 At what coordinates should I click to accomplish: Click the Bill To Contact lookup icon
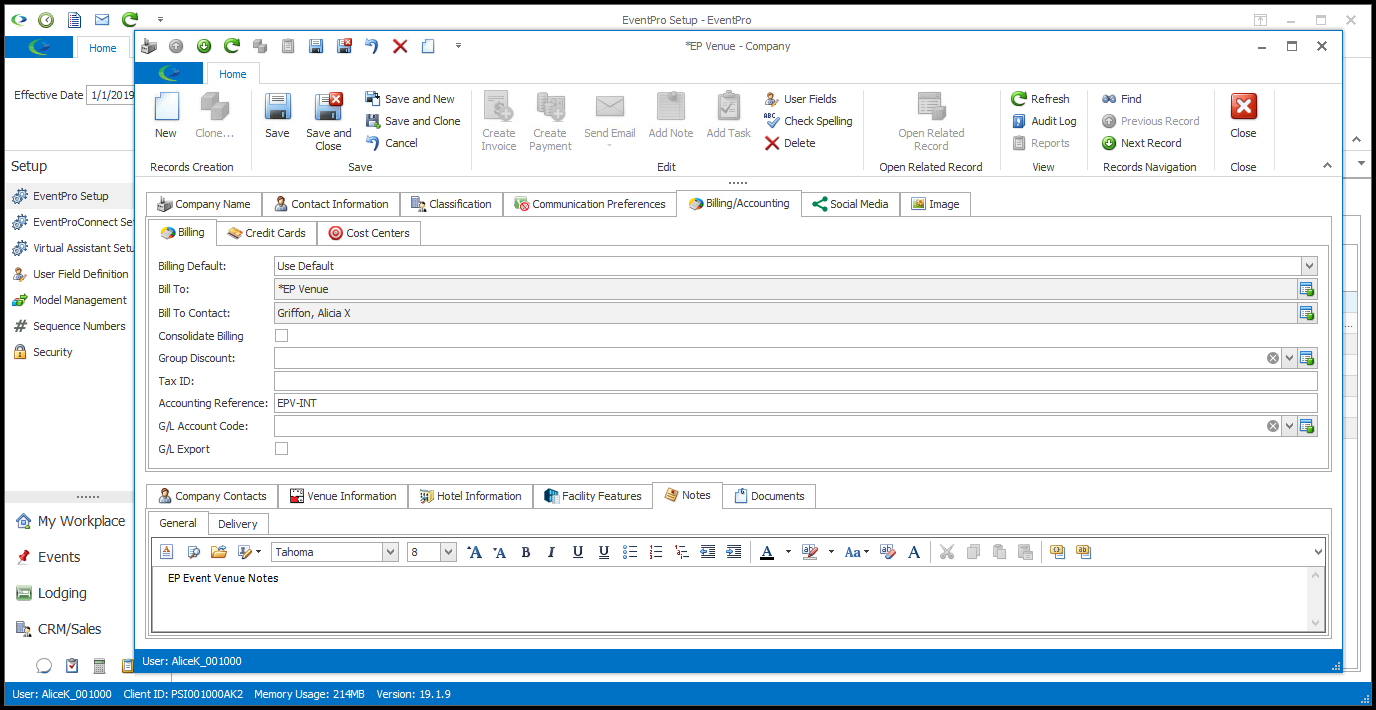point(1307,313)
